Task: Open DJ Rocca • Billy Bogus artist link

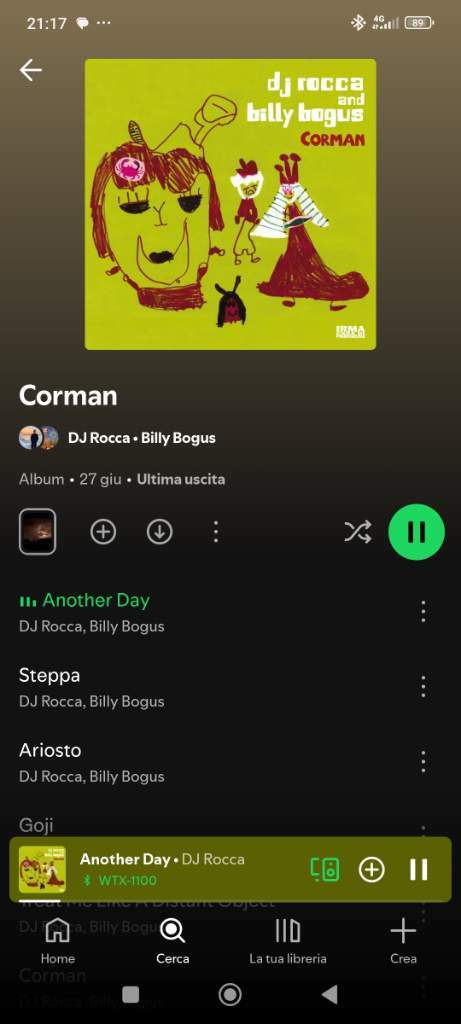Action: pyautogui.click(x=142, y=438)
